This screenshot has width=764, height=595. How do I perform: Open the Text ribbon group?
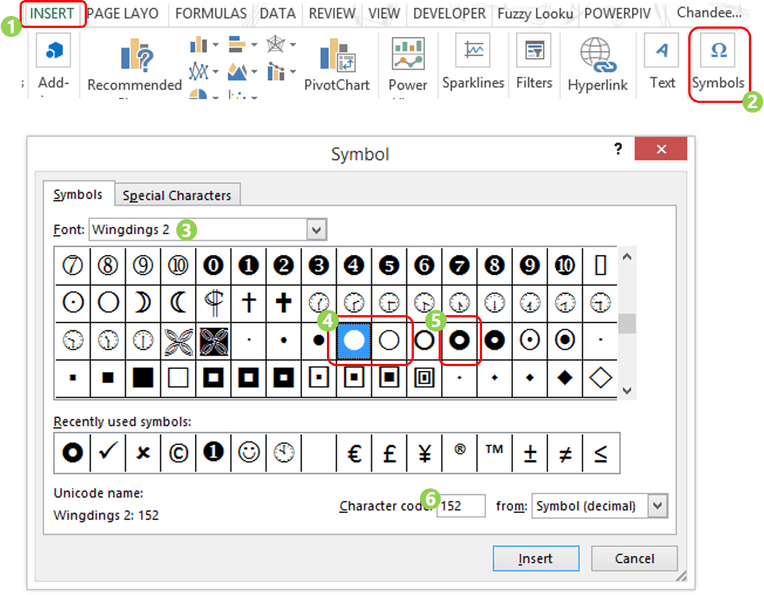tap(662, 62)
